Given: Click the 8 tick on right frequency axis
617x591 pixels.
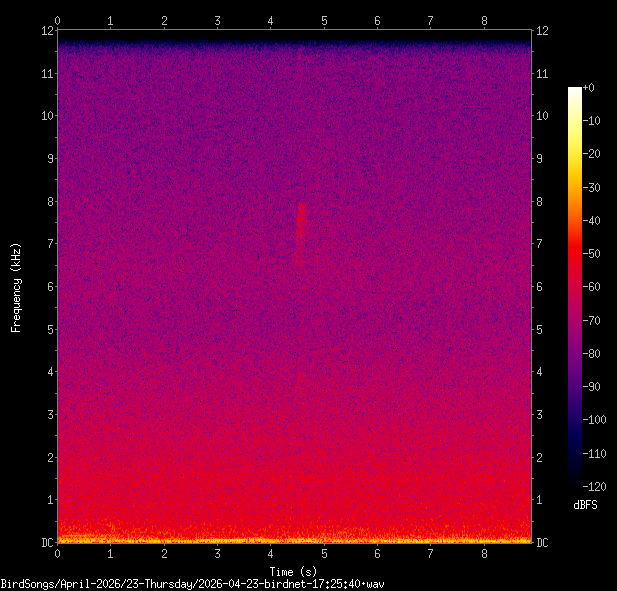Looking at the screenshot, I should click(x=541, y=201).
